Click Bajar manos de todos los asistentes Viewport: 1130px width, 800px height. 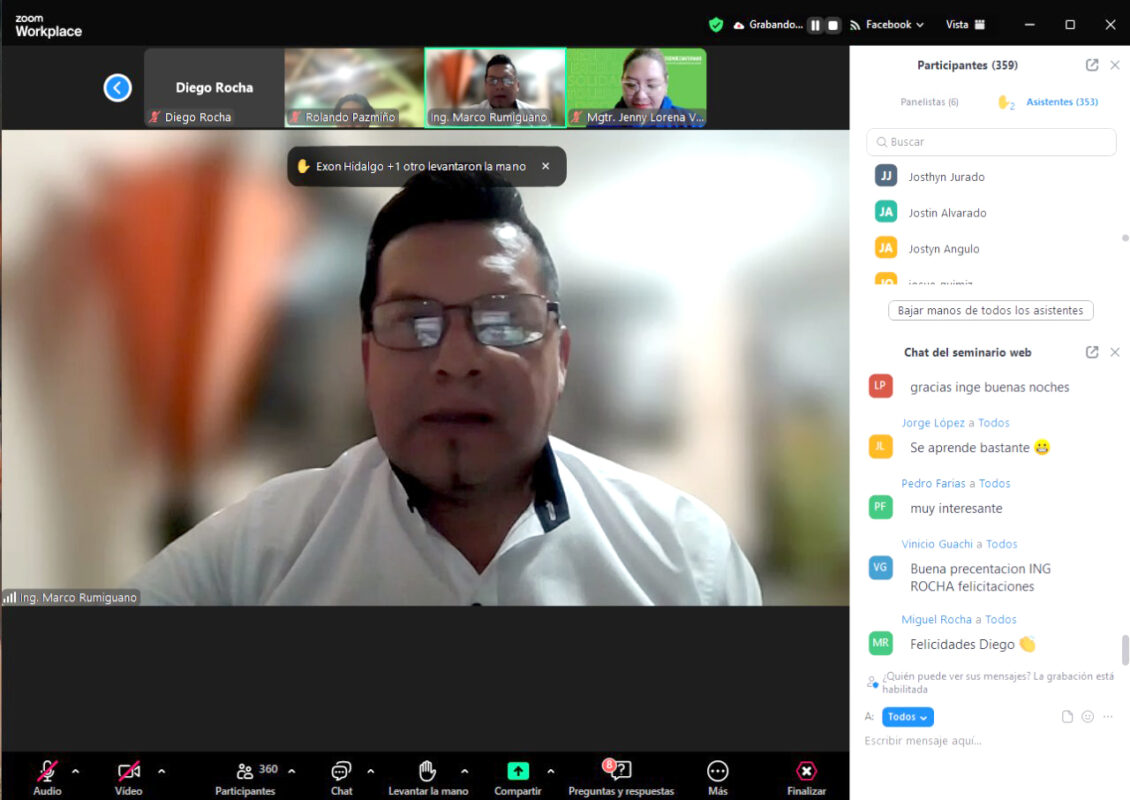[x=990, y=311]
